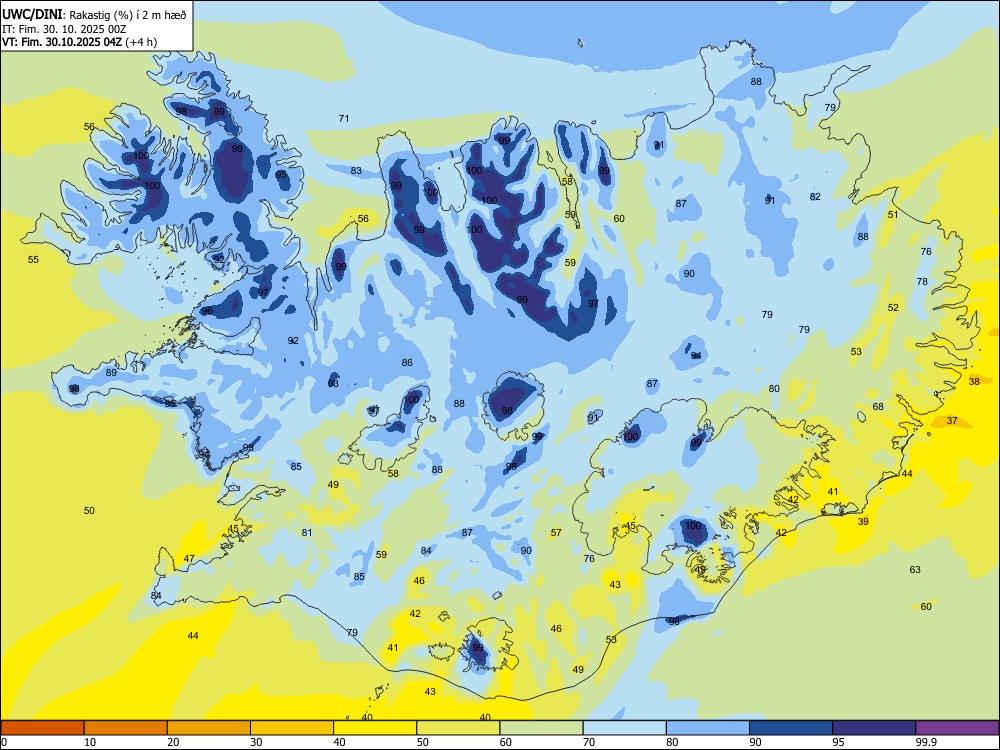Choose the dark blue 90–95 legend segment

pos(791,728)
